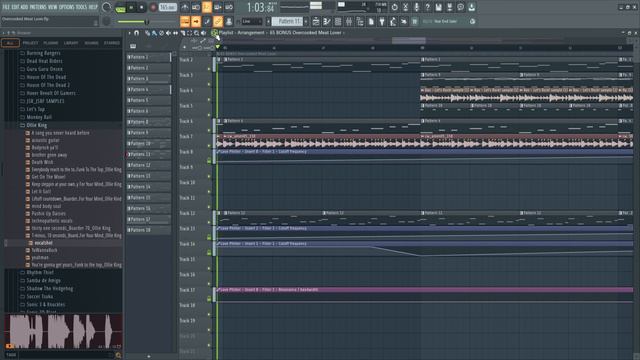
Task: Open the mixer icon
Action: click(x=349, y=21)
